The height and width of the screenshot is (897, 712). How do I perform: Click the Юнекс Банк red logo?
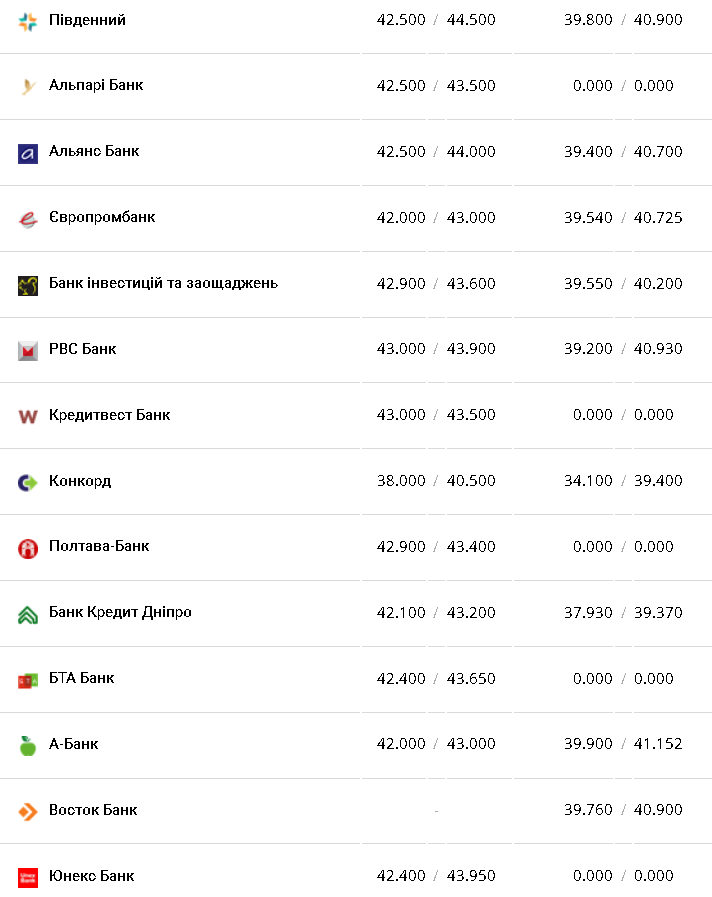pos(28,877)
